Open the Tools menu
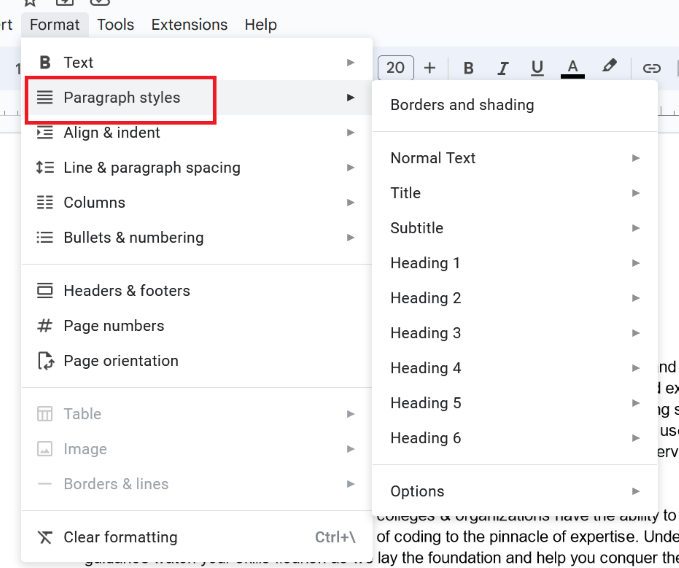 pyautogui.click(x=115, y=25)
